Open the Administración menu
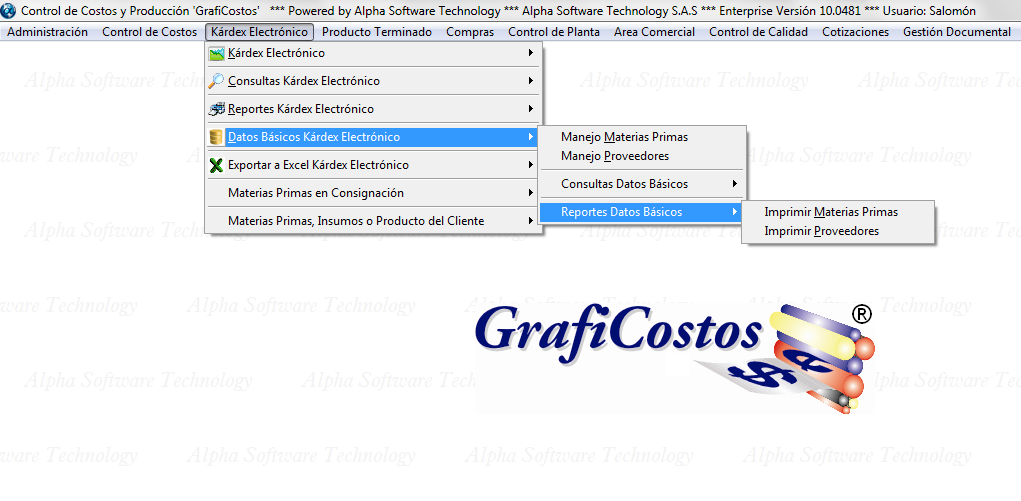 47,32
